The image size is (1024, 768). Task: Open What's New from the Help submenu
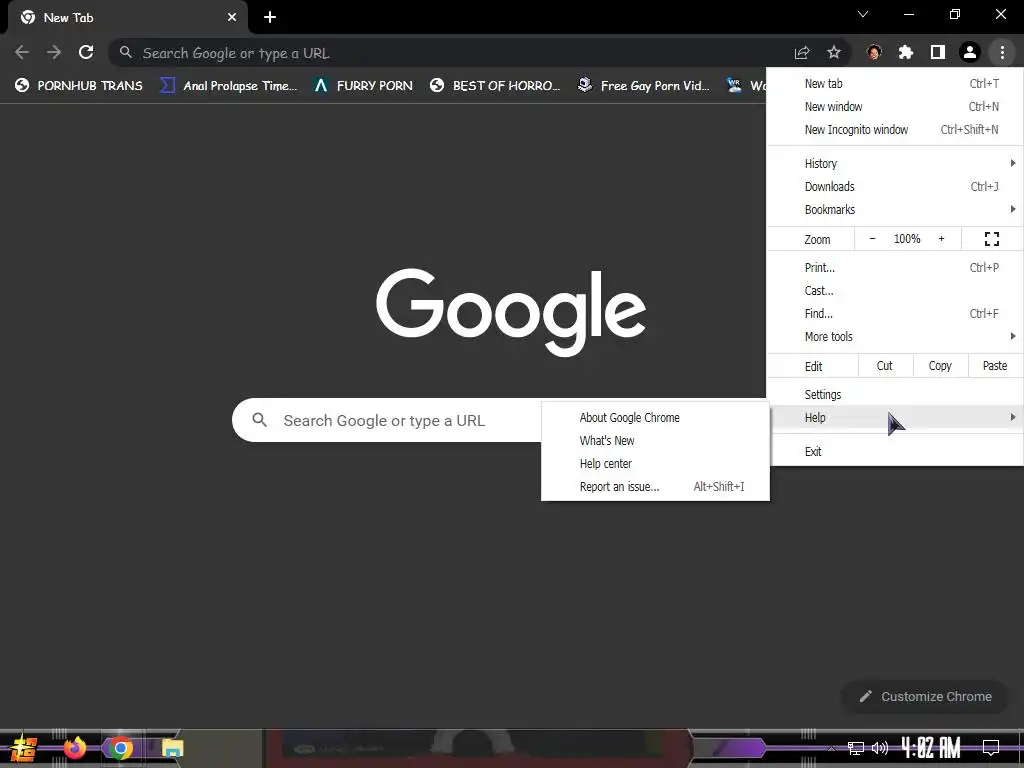pos(656,440)
